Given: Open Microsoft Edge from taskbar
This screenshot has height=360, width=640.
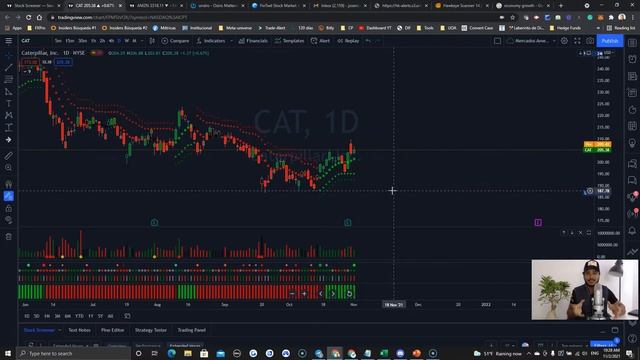Looking at the screenshot, I should coord(171,353).
